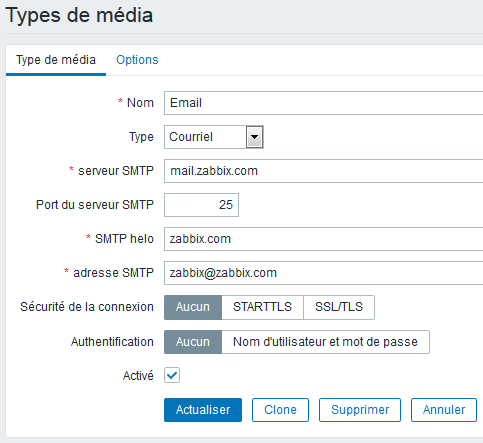This screenshot has height=443, width=483.
Task: Click the Actualiser button
Action: (x=203, y=410)
